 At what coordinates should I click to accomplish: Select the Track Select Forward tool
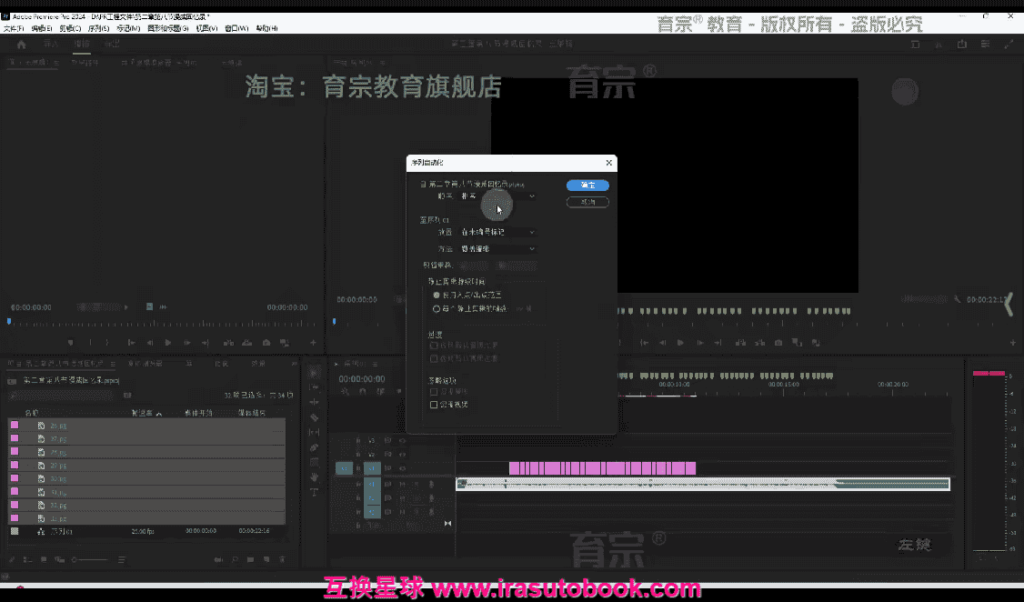[x=314, y=388]
